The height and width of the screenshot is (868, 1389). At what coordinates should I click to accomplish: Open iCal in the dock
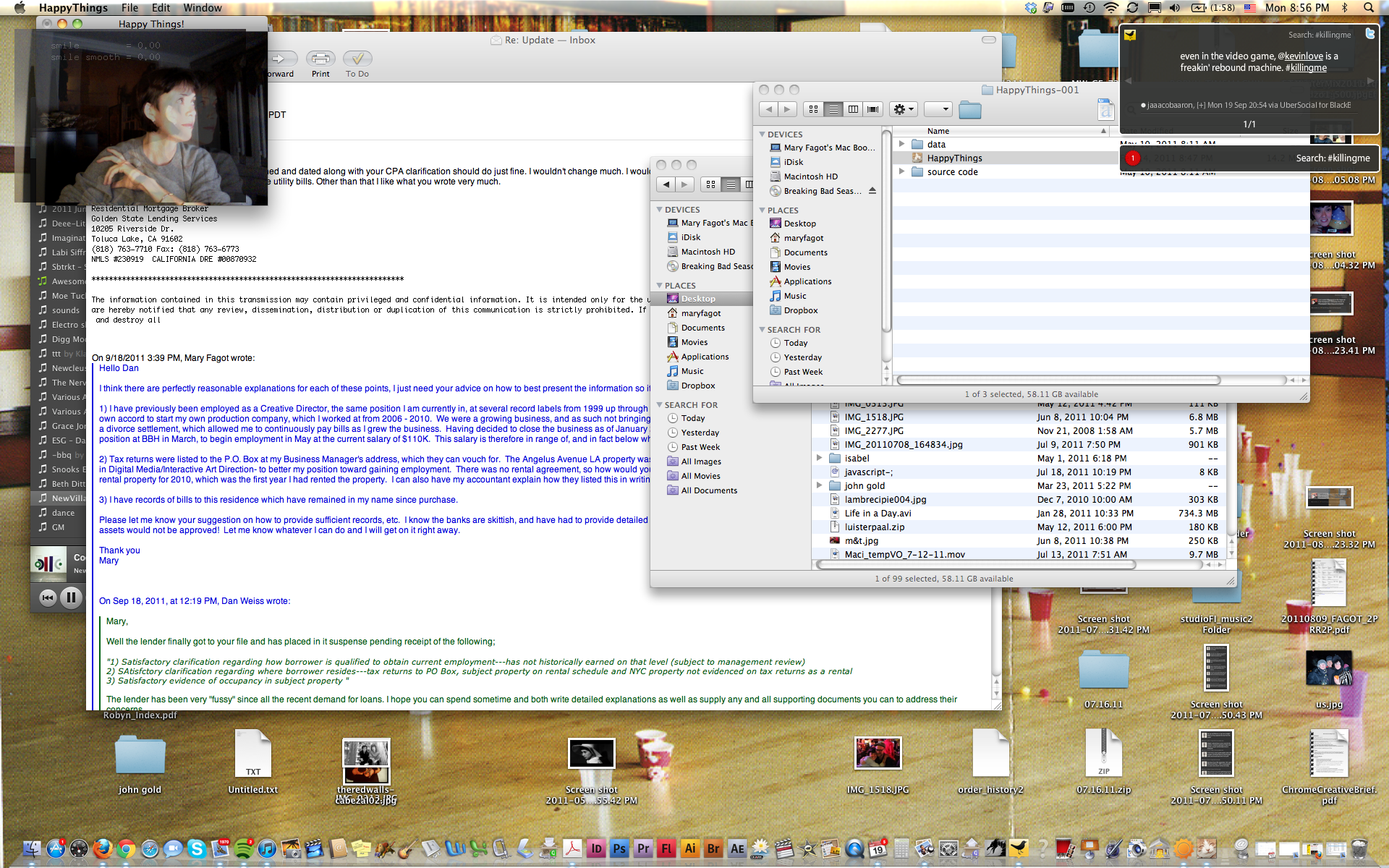tap(878, 848)
